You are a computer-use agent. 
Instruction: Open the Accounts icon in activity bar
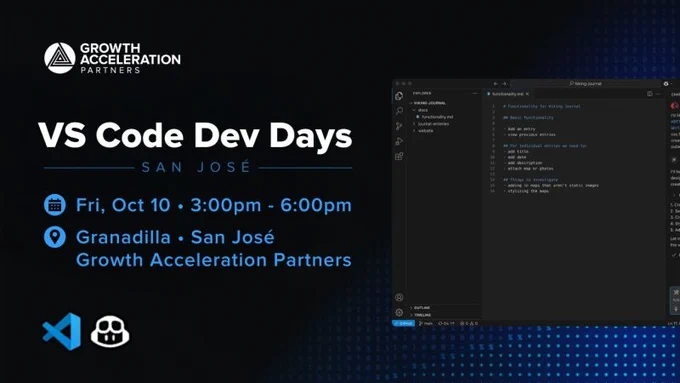[399, 297]
